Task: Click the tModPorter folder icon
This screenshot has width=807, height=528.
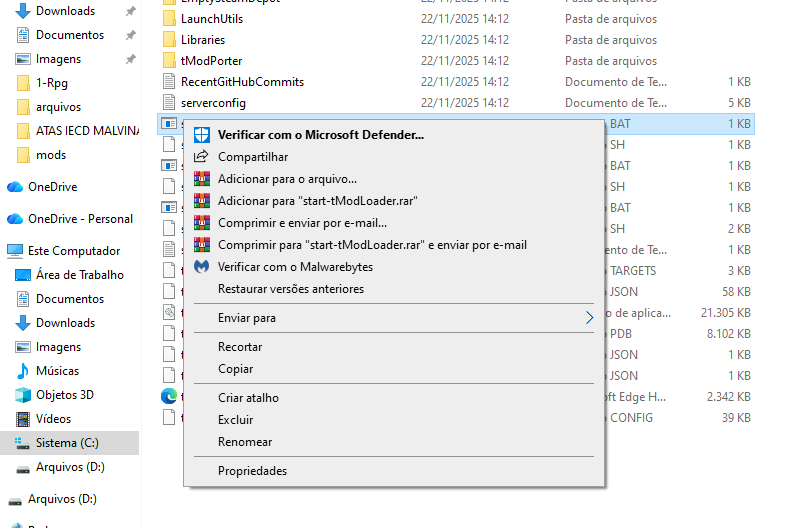Action: [169, 61]
